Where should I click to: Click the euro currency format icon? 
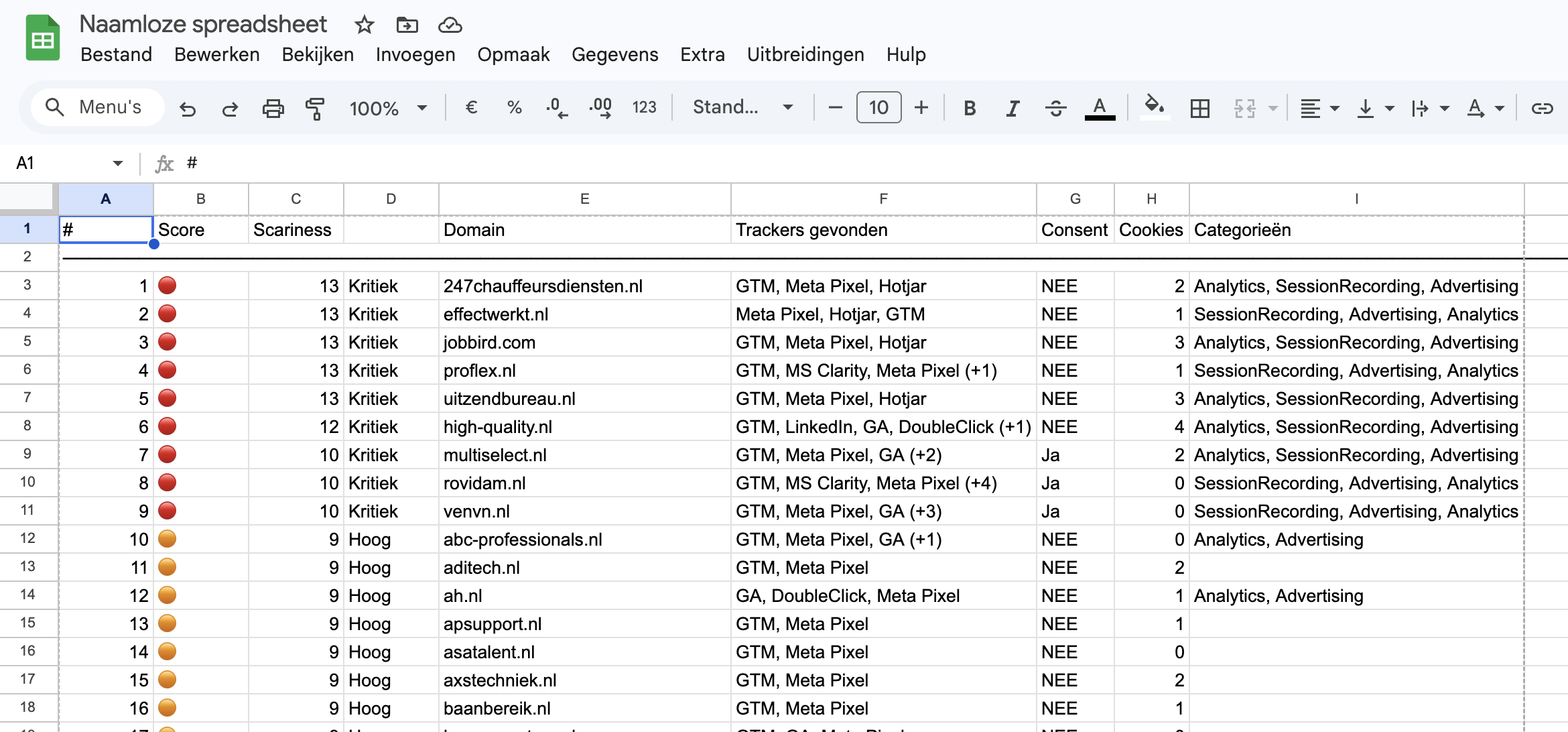[x=471, y=107]
